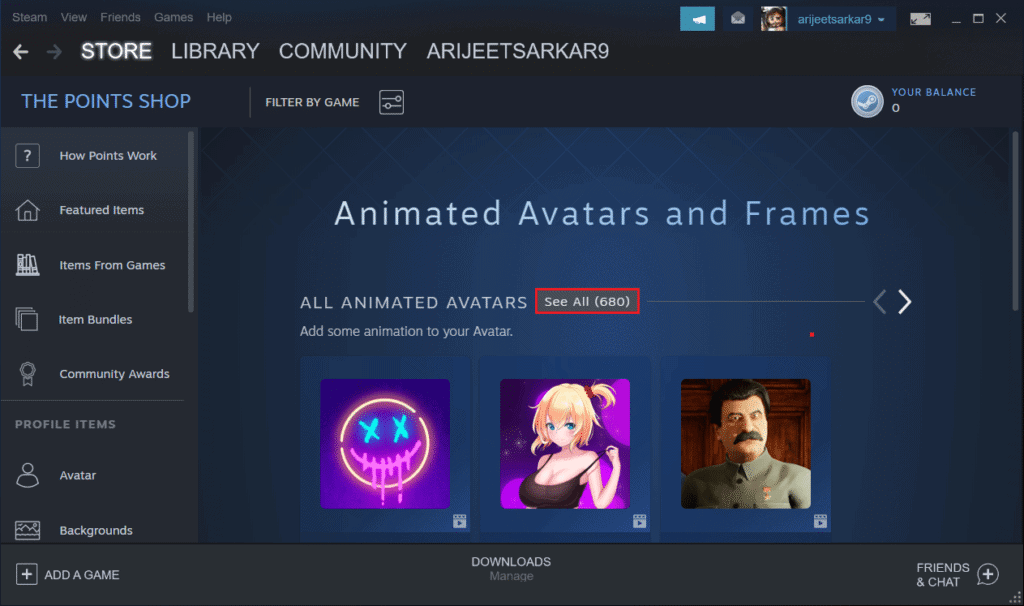Image resolution: width=1024 pixels, height=606 pixels.
Task: Click the Items From Games building icon
Action: [x=27, y=264]
